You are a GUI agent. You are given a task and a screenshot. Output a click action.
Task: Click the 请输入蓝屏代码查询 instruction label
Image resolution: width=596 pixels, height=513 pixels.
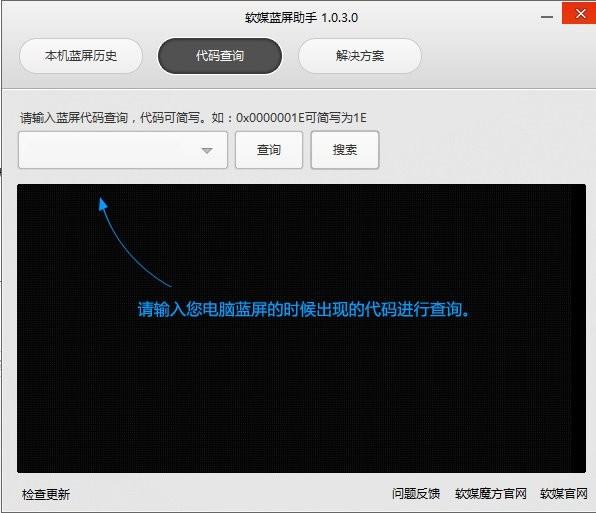pos(193,118)
